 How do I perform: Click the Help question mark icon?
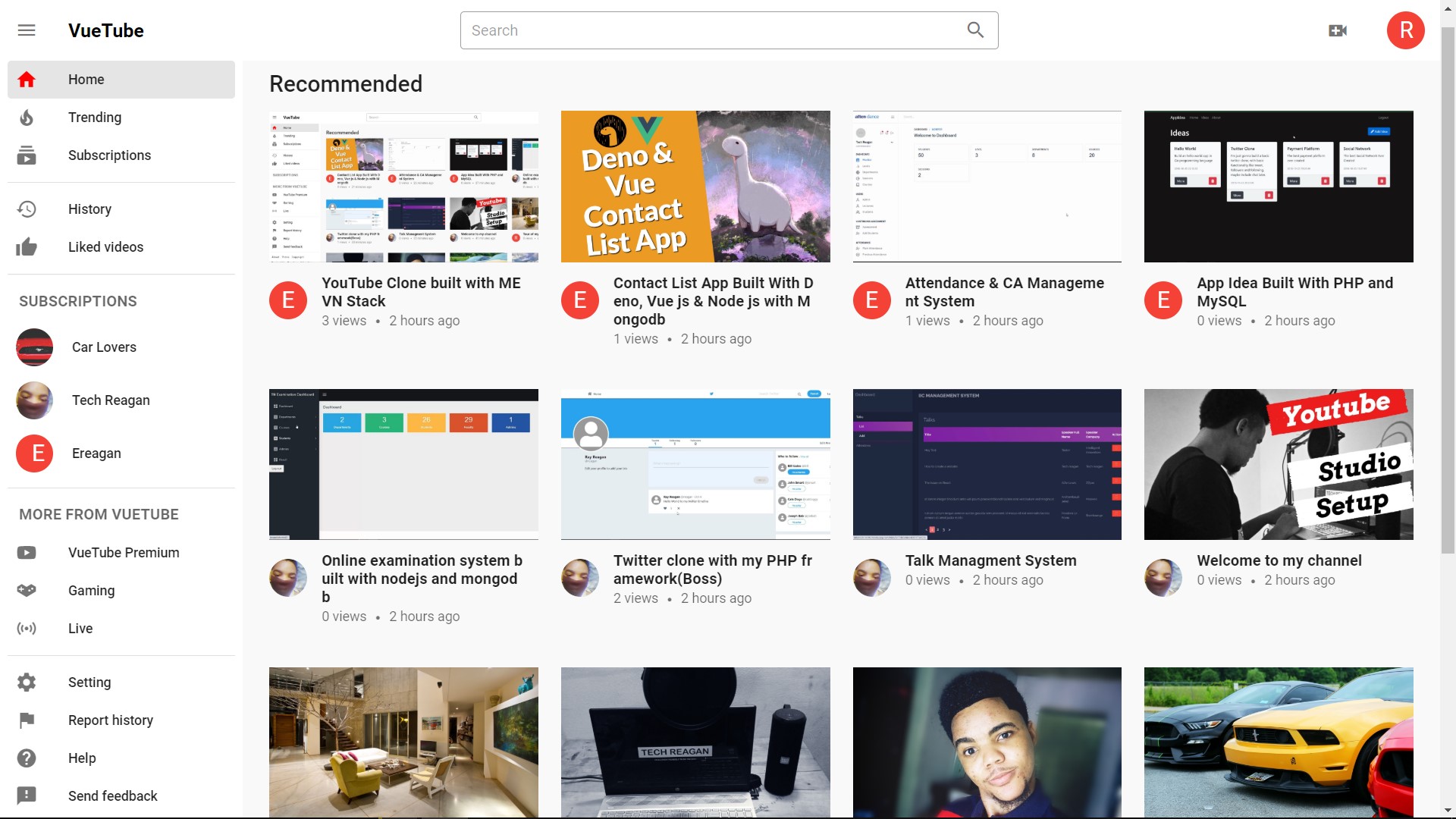point(27,758)
